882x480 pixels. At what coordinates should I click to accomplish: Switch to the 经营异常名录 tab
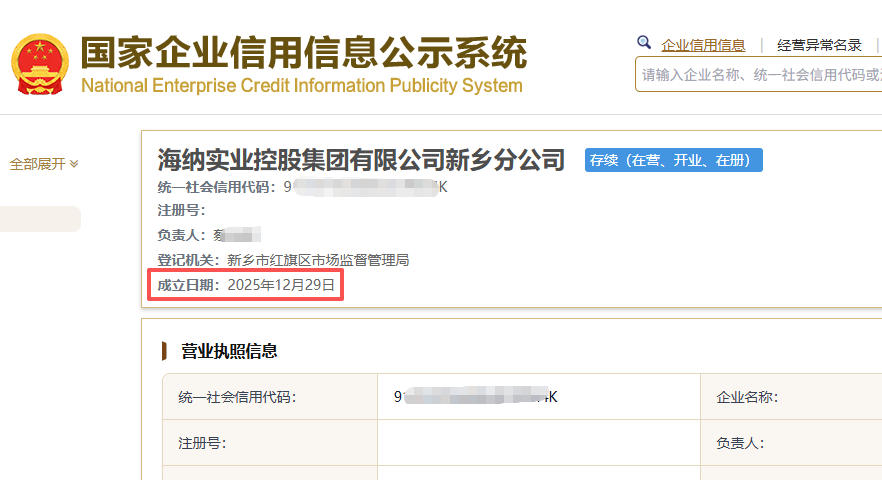click(819, 45)
